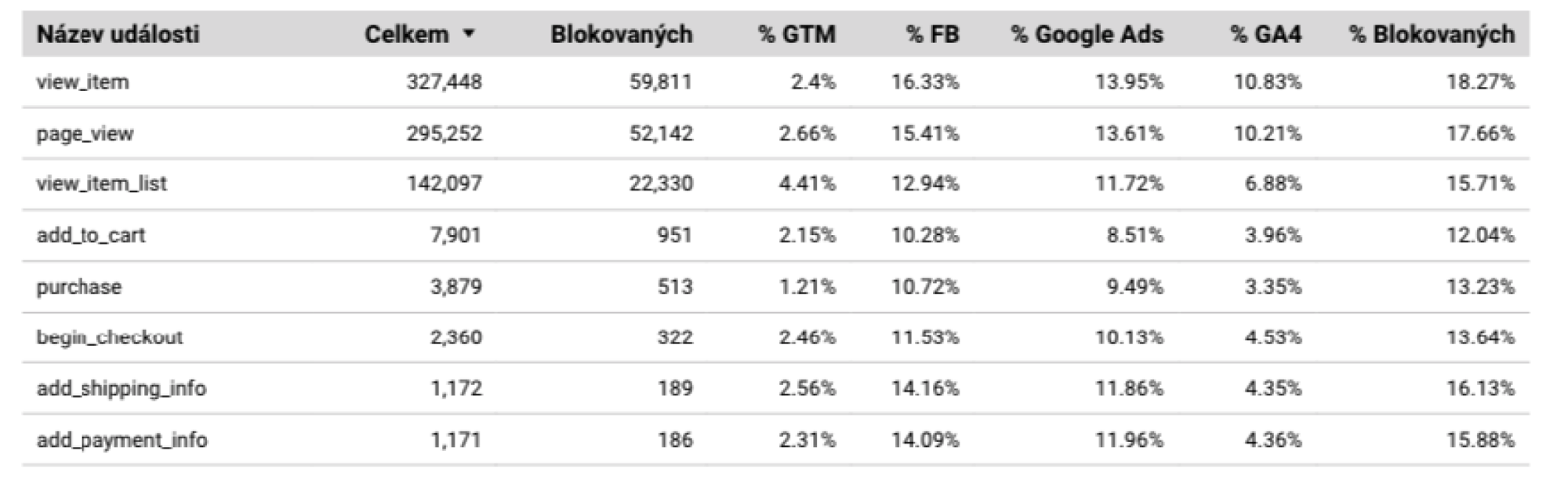Click the % GTM column header

[x=797, y=34]
